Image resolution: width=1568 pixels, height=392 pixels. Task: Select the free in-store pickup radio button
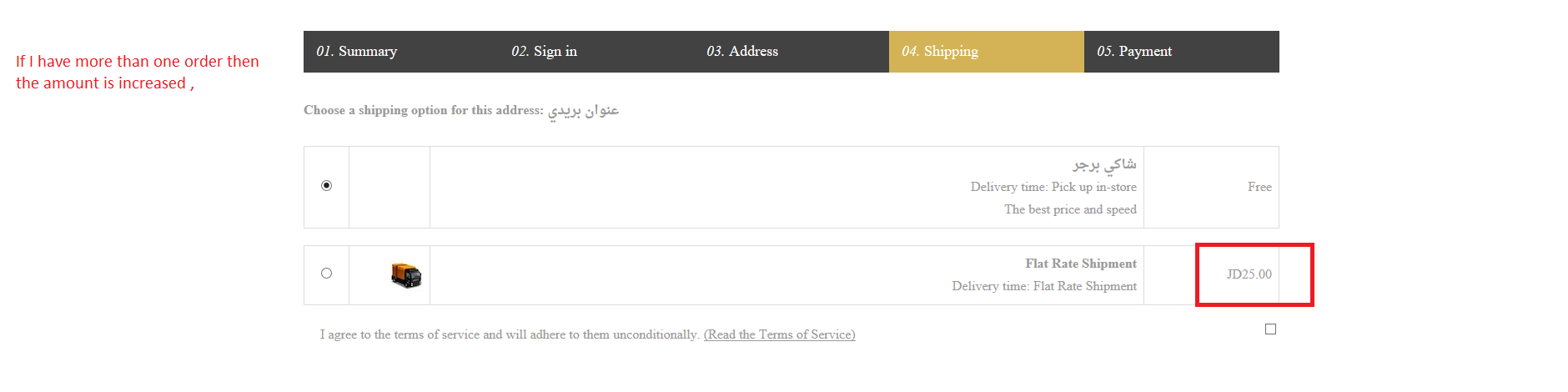pyautogui.click(x=326, y=185)
